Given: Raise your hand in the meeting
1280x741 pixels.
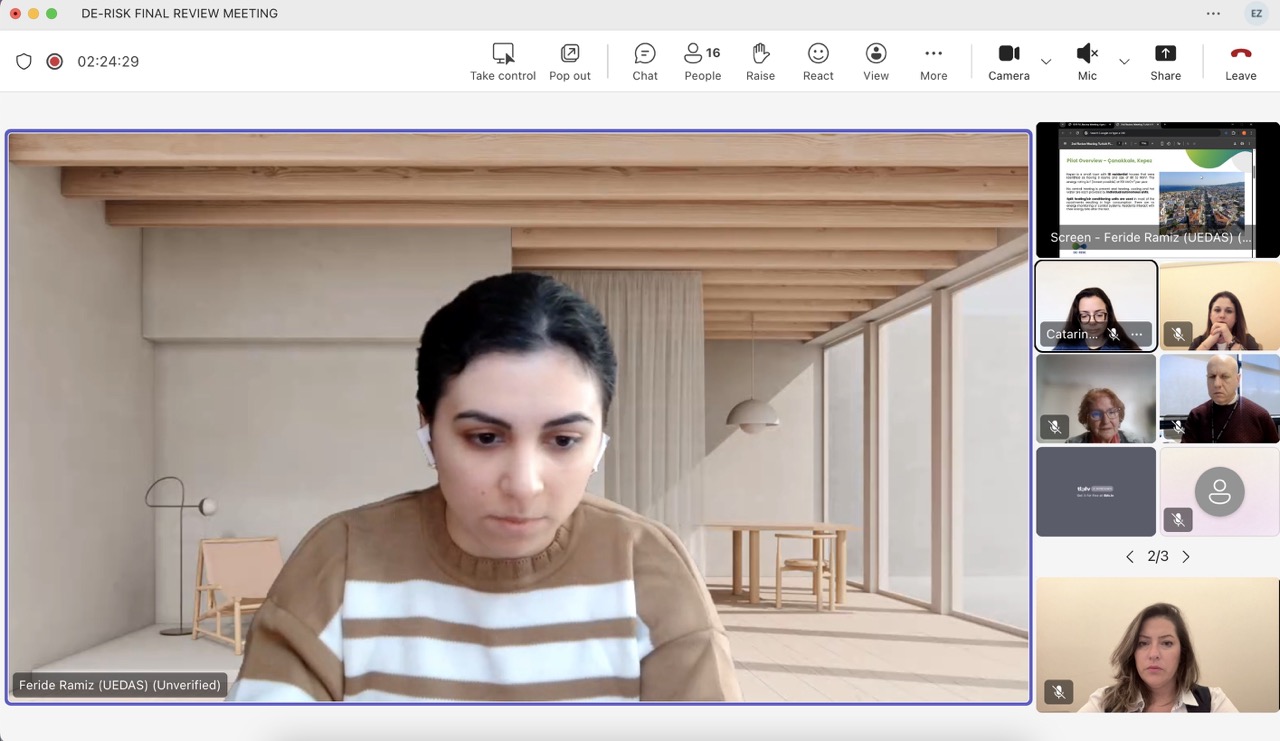Looking at the screenshot, I should (760, 61).
